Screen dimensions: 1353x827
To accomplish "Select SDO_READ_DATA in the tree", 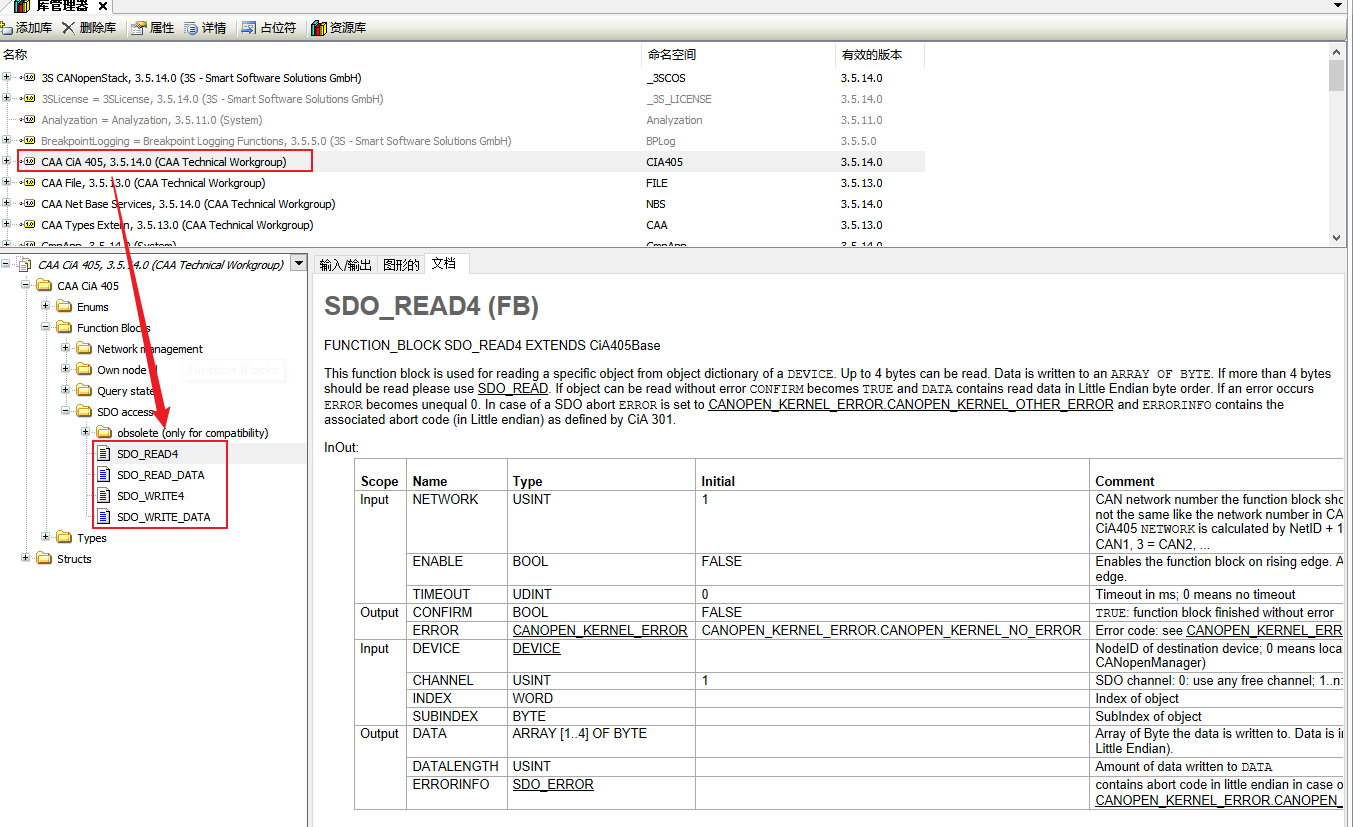I will (160, 475).
